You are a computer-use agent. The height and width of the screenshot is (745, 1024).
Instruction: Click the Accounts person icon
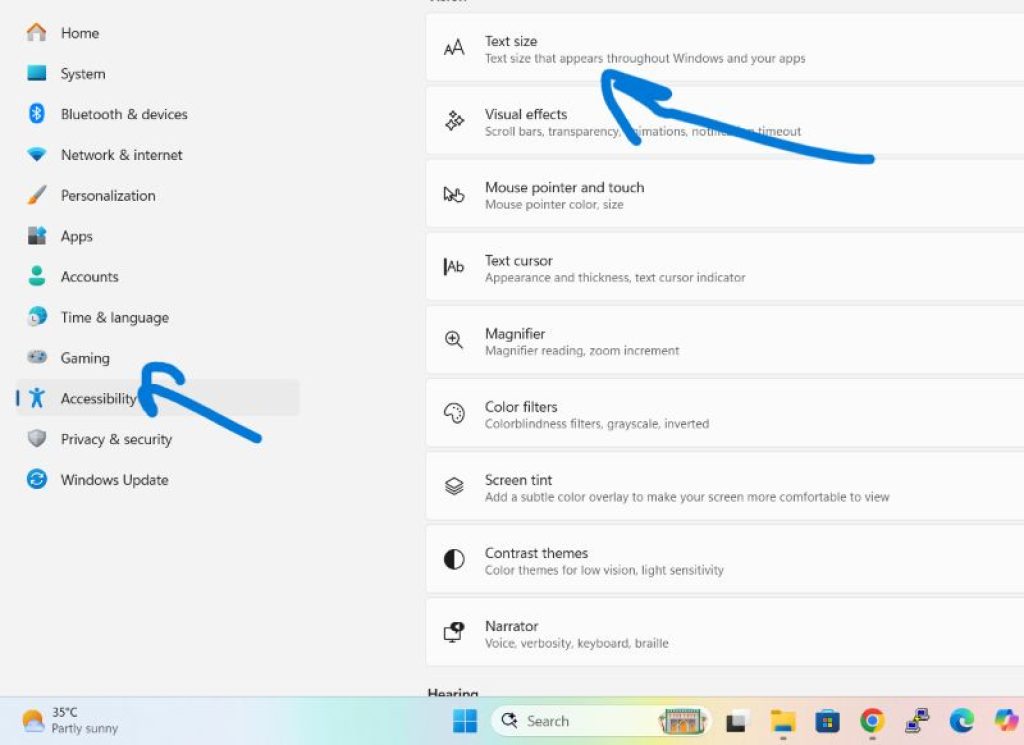click(x=37, y=276)
